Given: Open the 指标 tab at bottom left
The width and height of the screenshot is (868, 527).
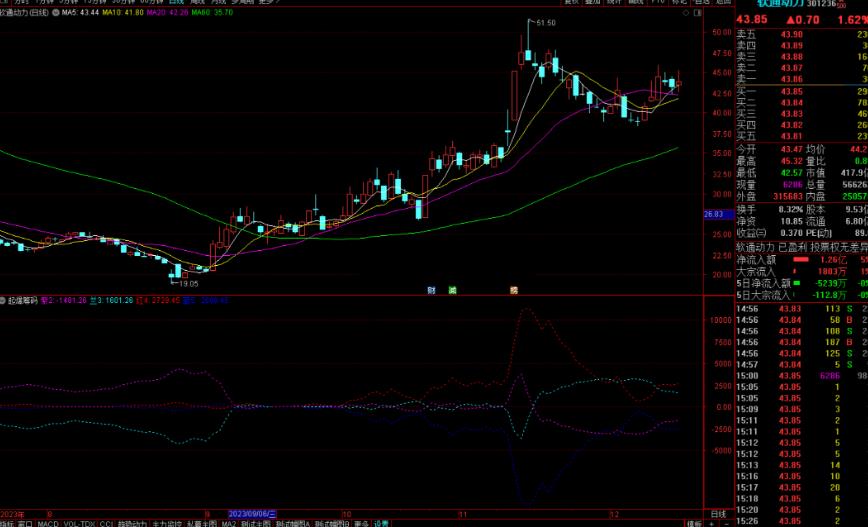Looking at the screenshot, I should click(7, 523).
